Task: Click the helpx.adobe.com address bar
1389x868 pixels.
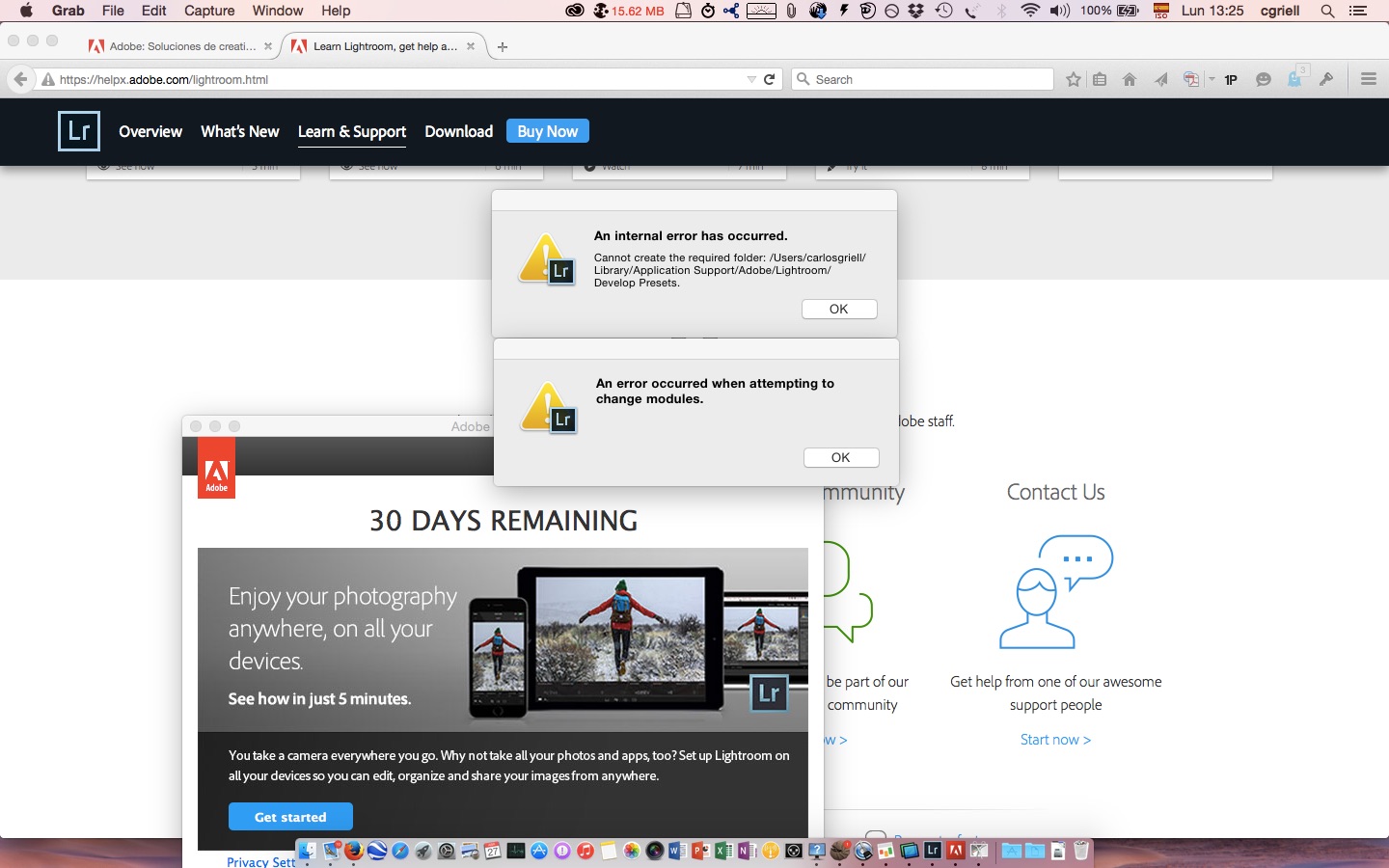Action: point(395,79)
